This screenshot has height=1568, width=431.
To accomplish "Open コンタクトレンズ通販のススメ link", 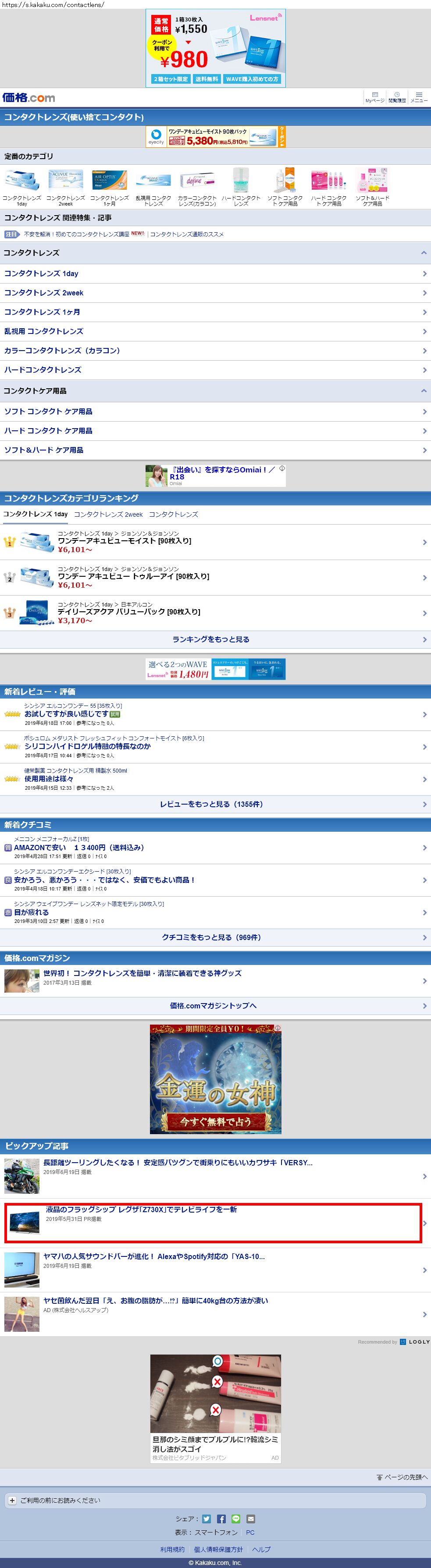I will point(187,234).
